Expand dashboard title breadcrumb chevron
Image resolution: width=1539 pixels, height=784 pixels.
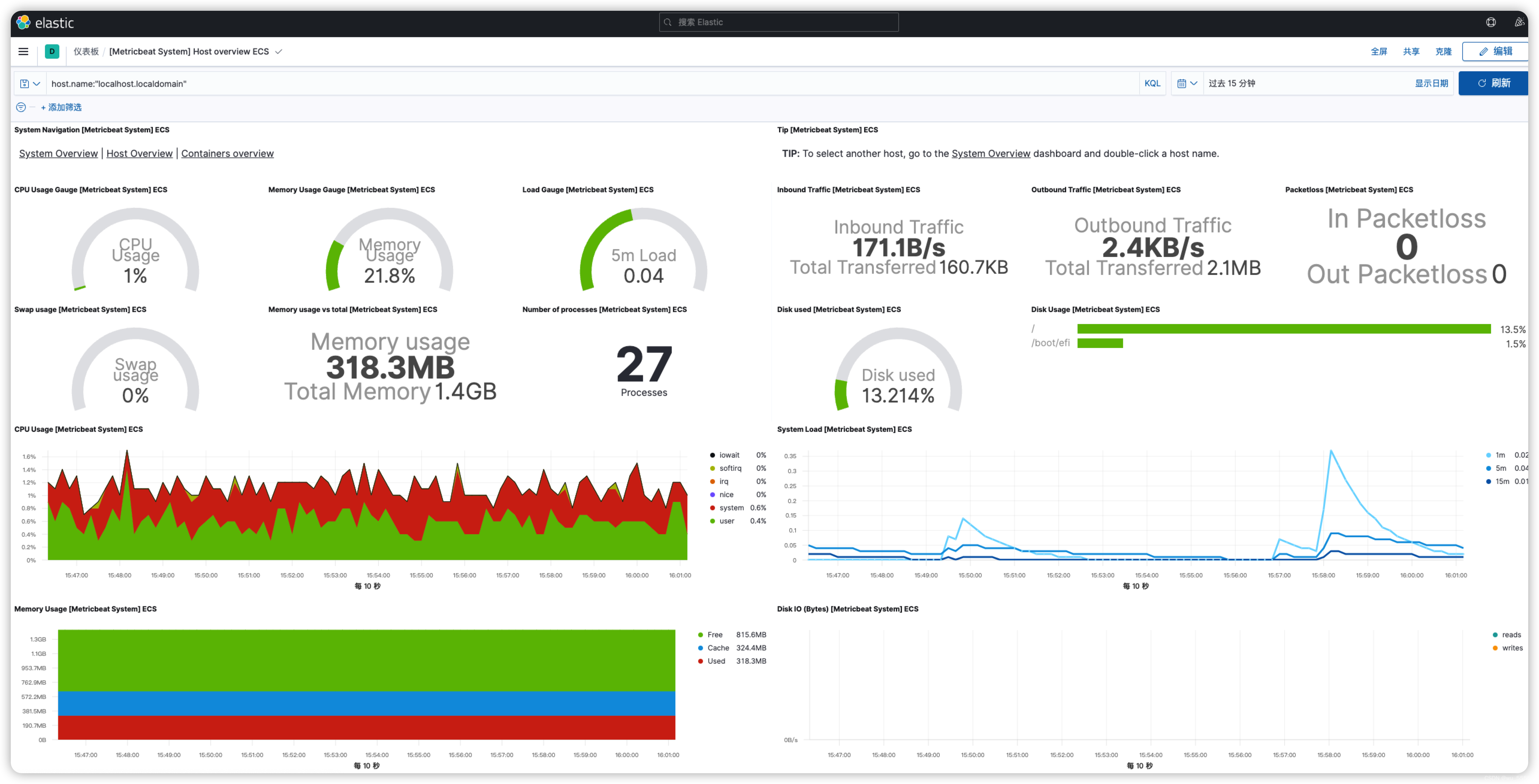[278, 52]
